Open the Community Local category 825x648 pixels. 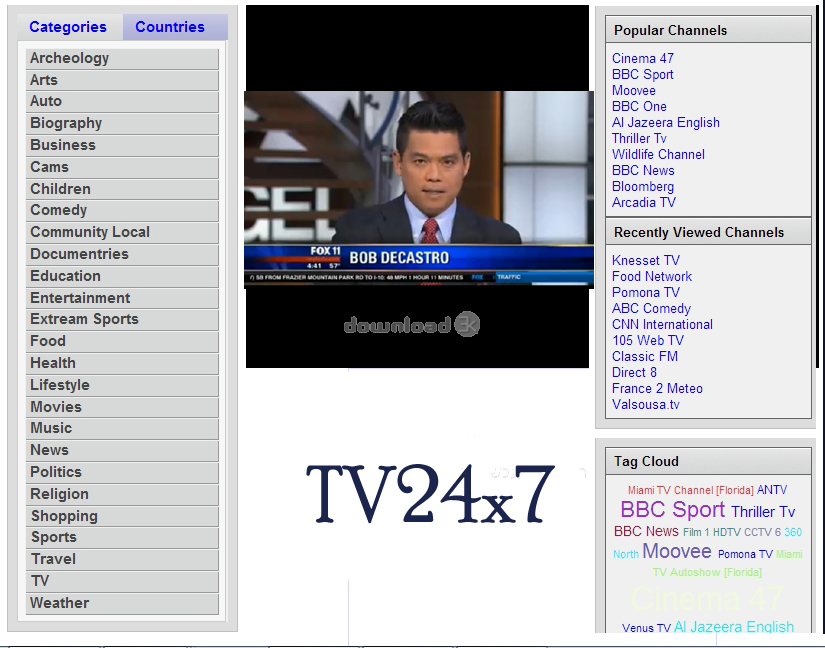(122, 232)
